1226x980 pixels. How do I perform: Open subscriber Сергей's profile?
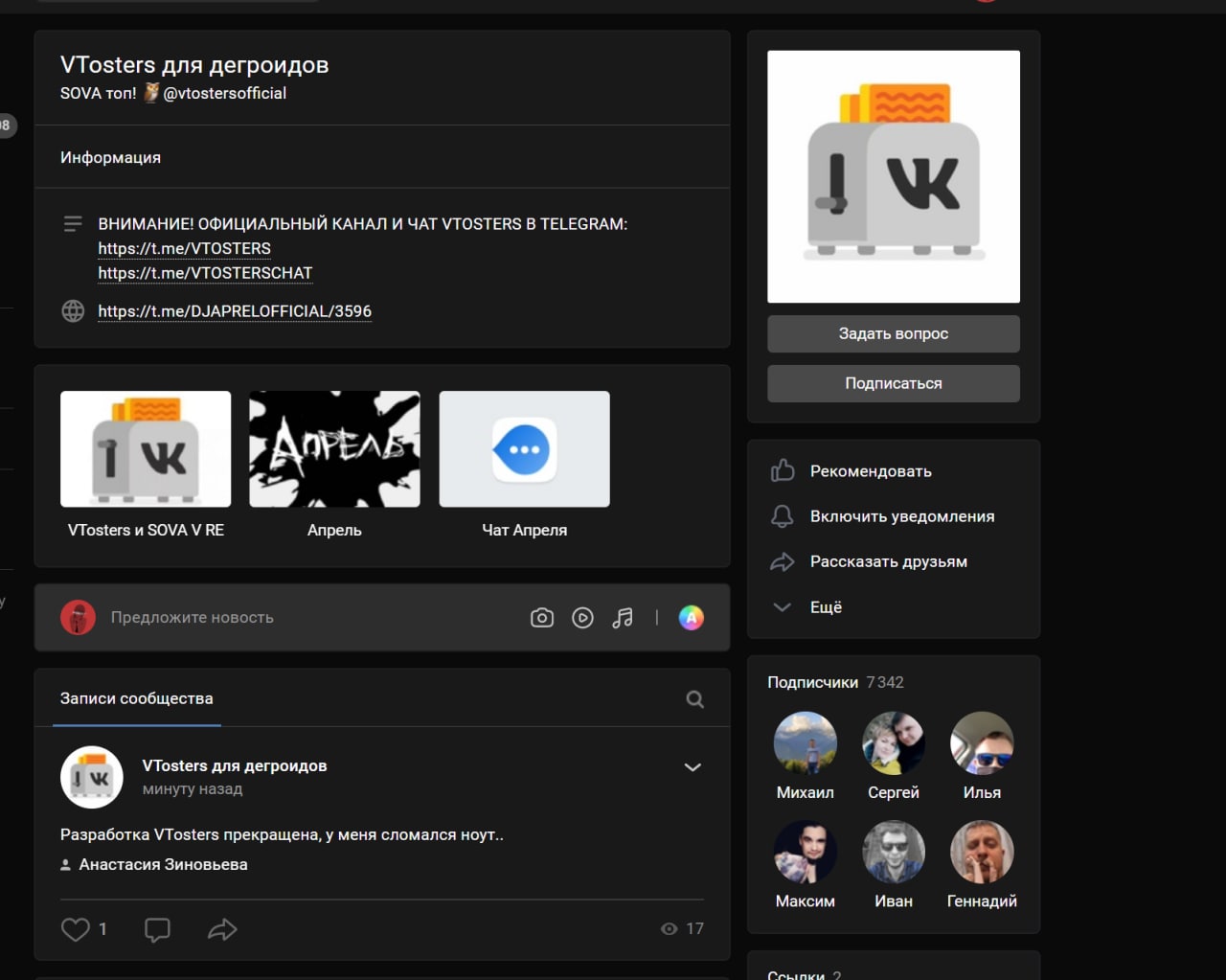(894, 742)
